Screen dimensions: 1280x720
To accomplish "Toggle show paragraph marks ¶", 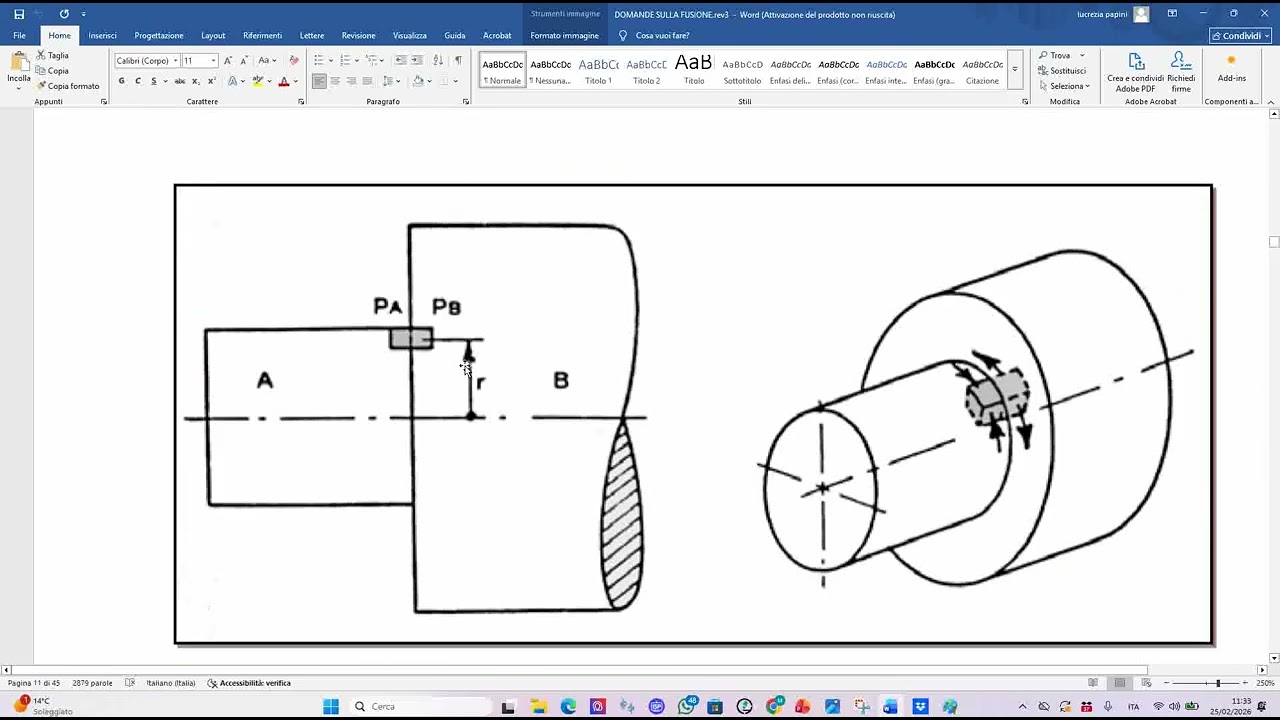I will [458, 61].
